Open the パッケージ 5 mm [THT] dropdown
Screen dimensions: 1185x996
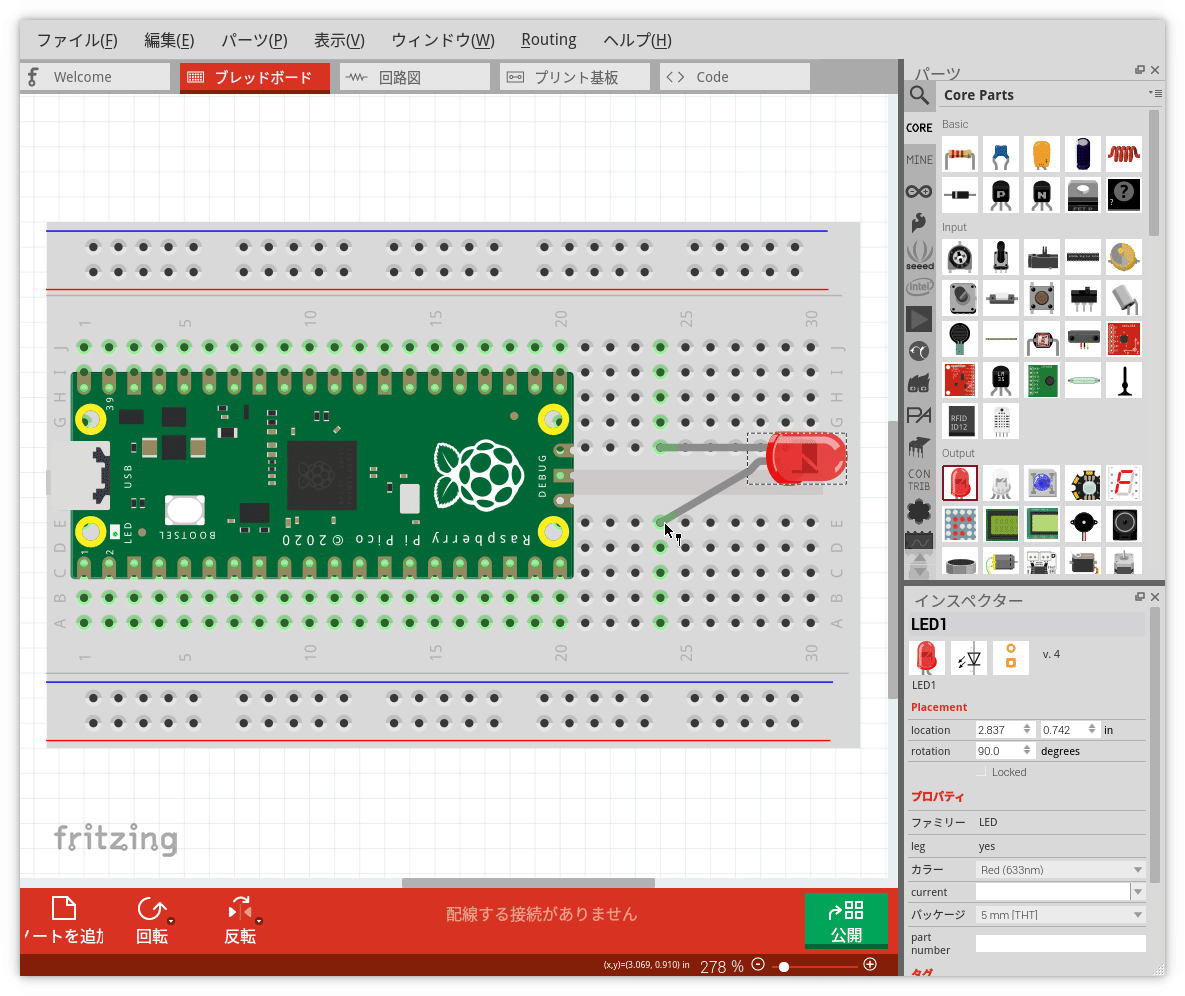tap(1060, 915)
